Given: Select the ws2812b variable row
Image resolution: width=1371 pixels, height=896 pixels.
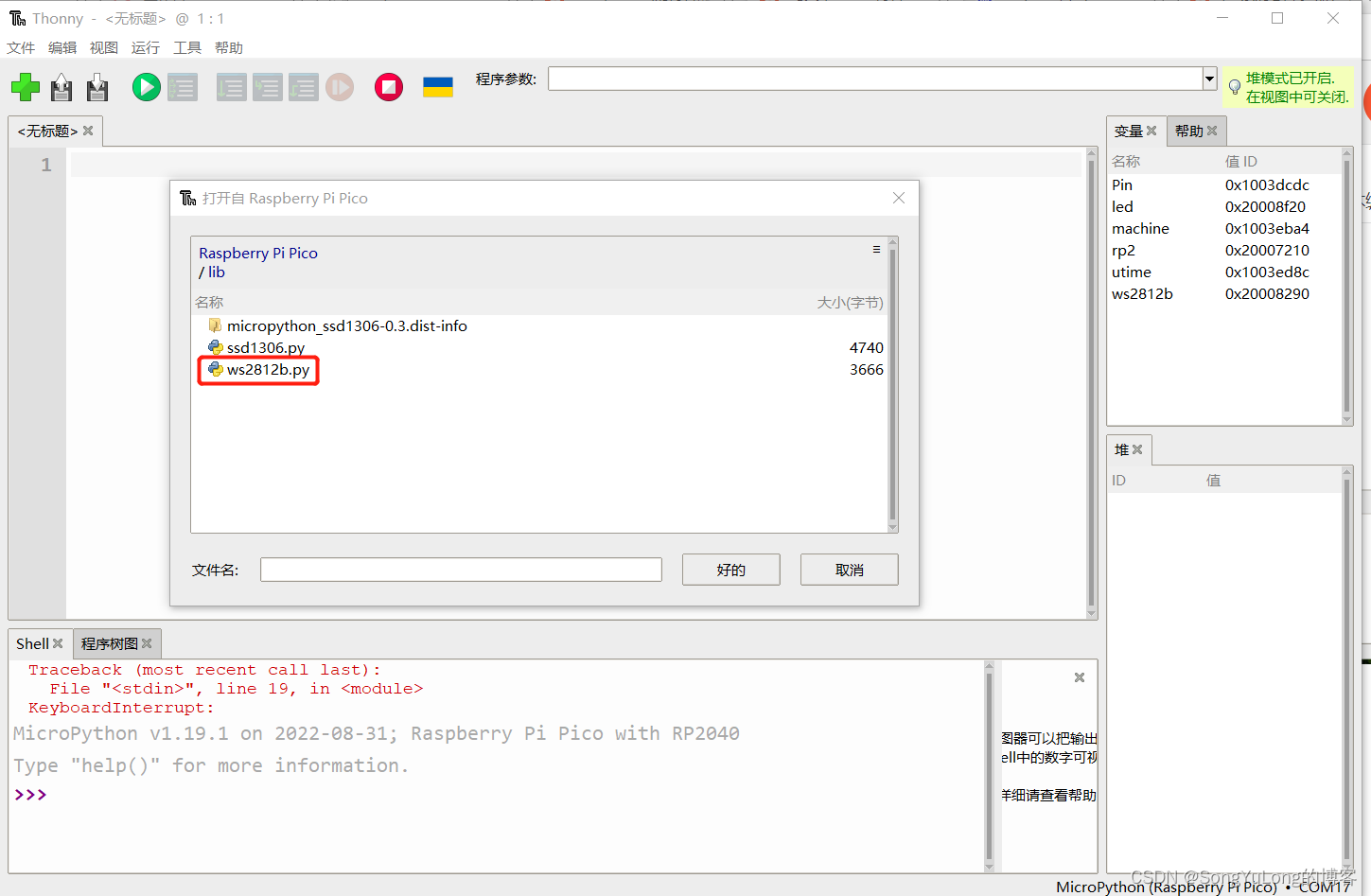Looking at the screenshot, I should (1224, 293).
